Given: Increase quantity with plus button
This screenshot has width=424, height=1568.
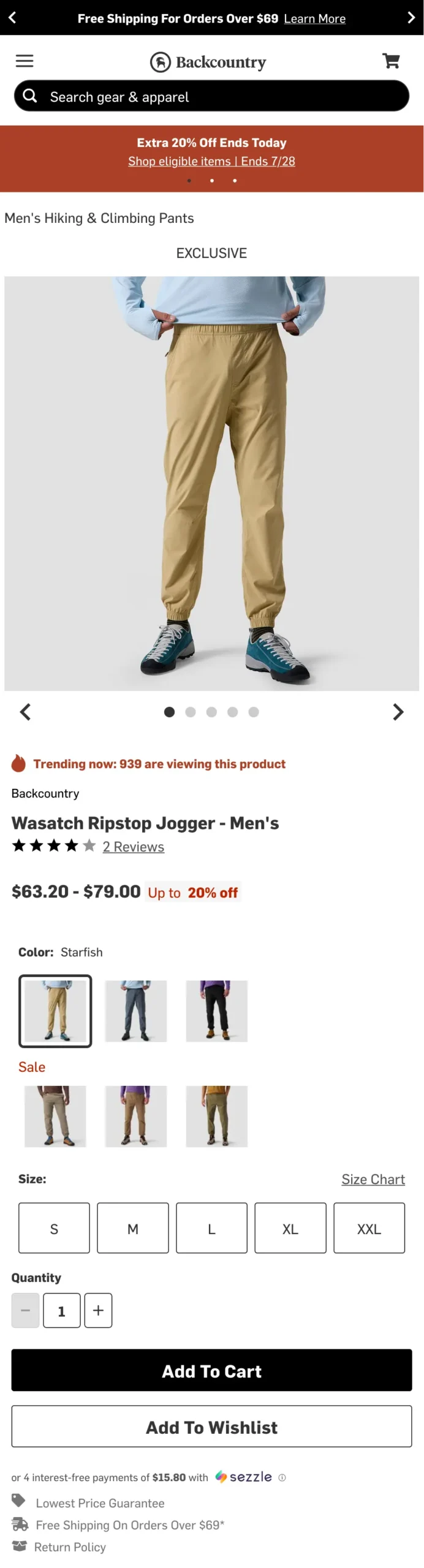Looking at the screenshot, I should point(98,1310).
